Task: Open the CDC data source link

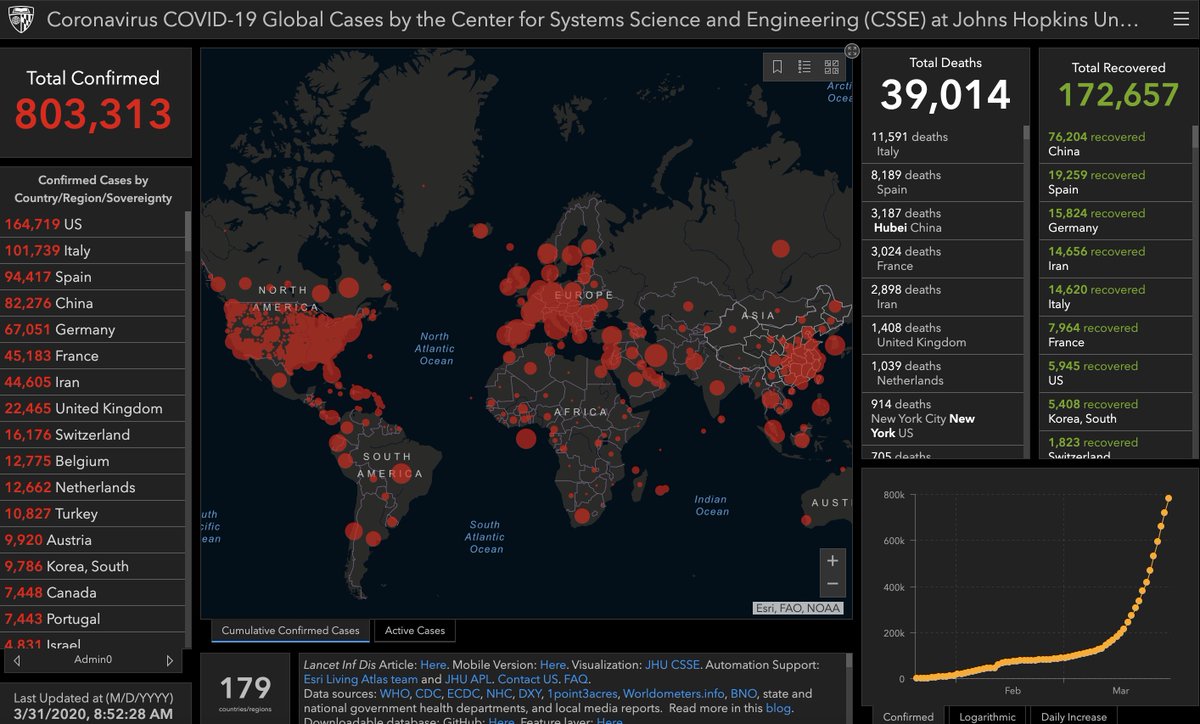Action: pos(427,693)
